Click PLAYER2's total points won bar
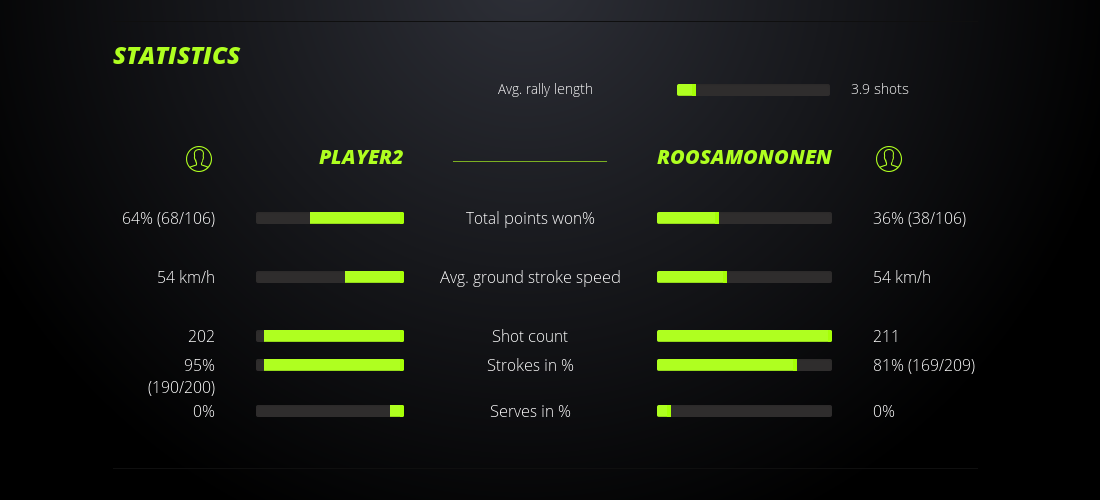Viewport: 1100px width, 500px height. click(330, 218)
